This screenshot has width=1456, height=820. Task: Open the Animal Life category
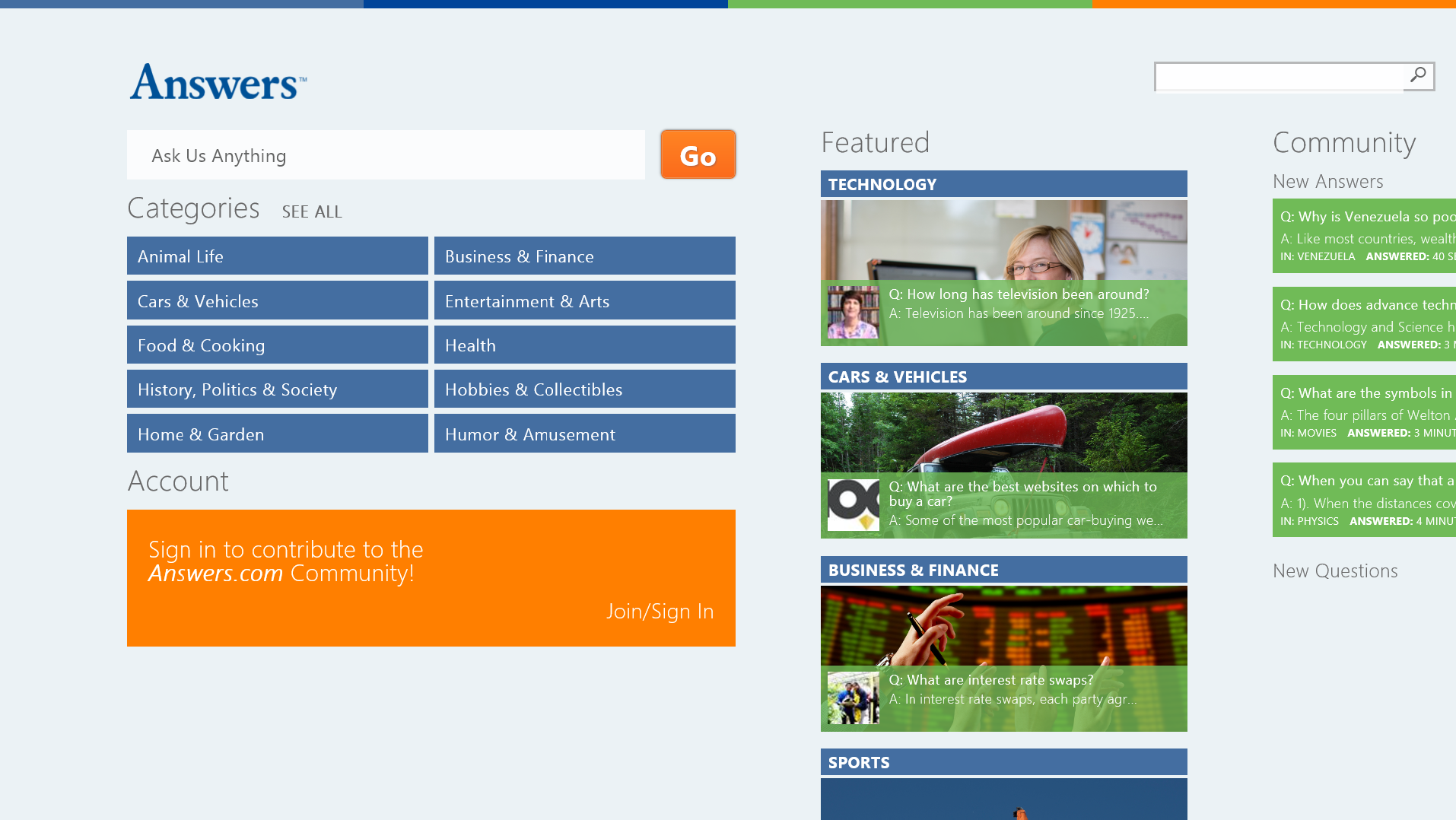(x=277, y=256)
